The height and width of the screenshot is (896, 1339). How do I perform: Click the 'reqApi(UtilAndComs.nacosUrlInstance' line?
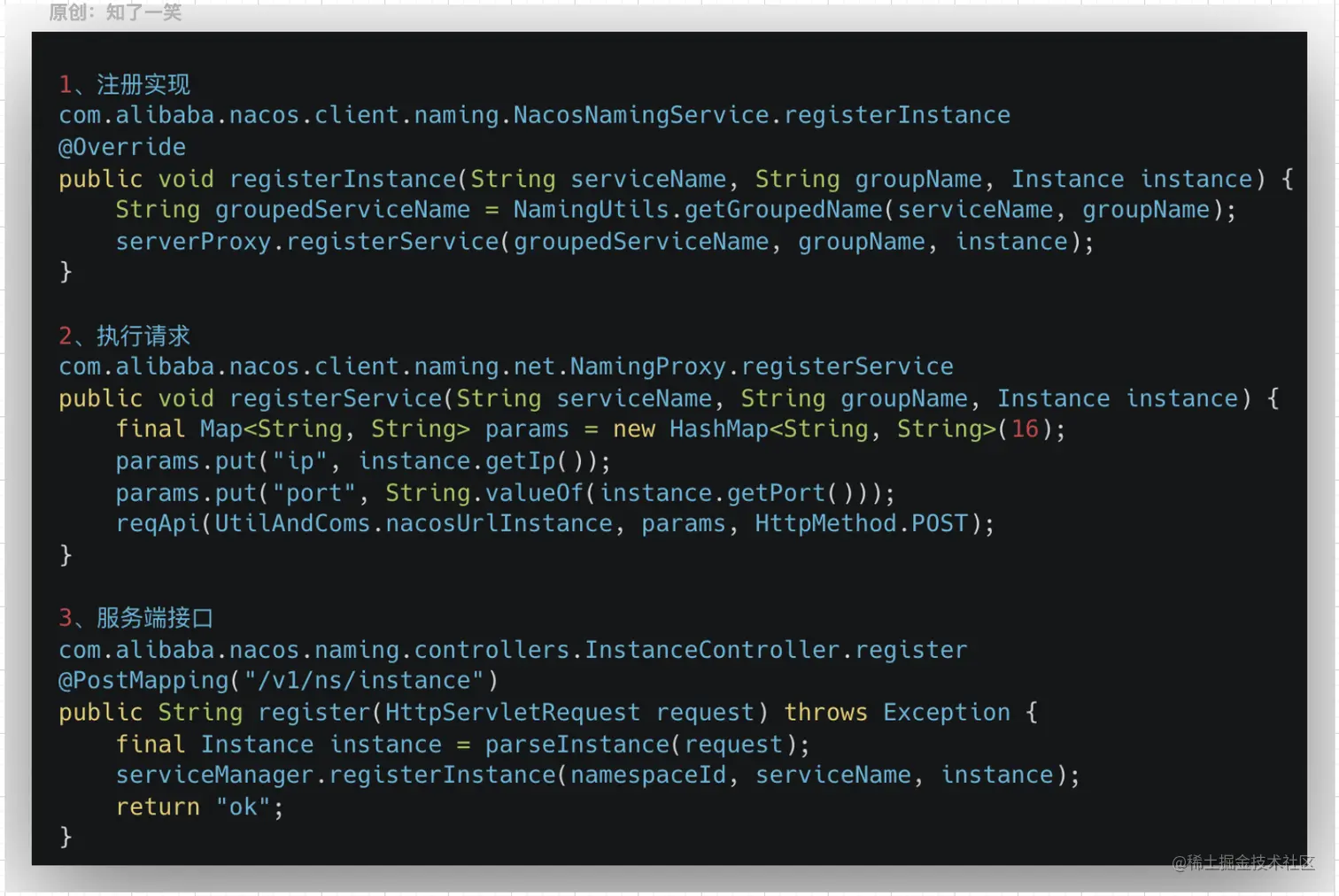pos(555,524)
